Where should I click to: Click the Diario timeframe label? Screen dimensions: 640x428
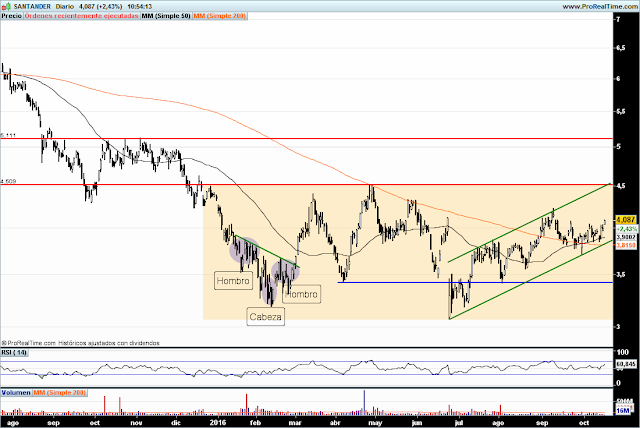[65, 7]
